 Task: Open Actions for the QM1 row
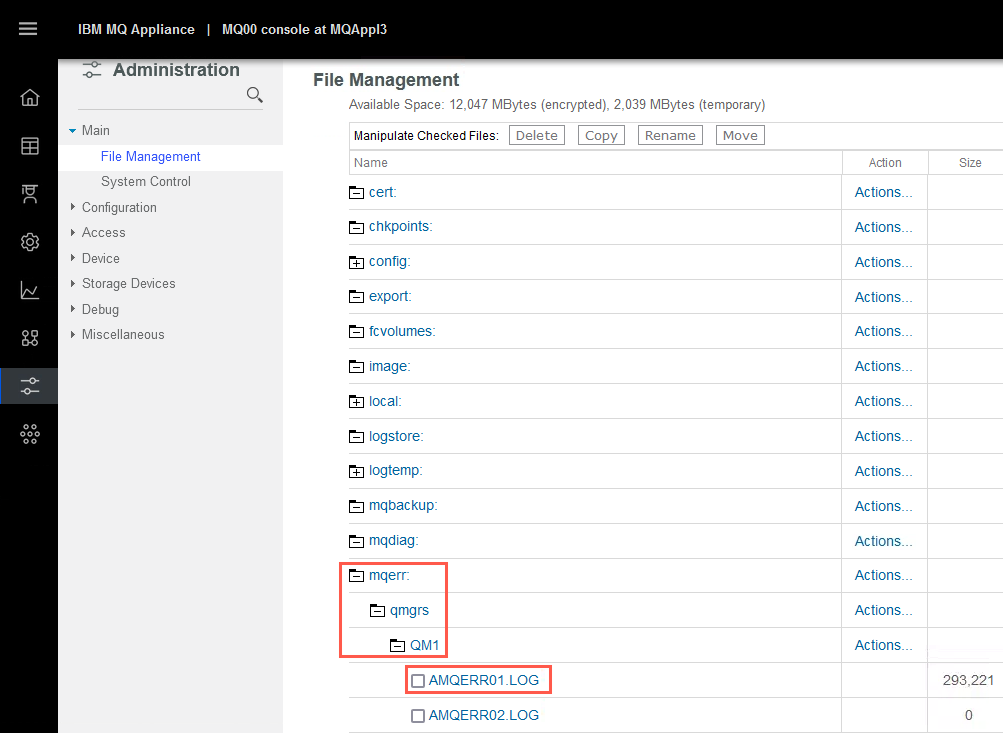883,645
